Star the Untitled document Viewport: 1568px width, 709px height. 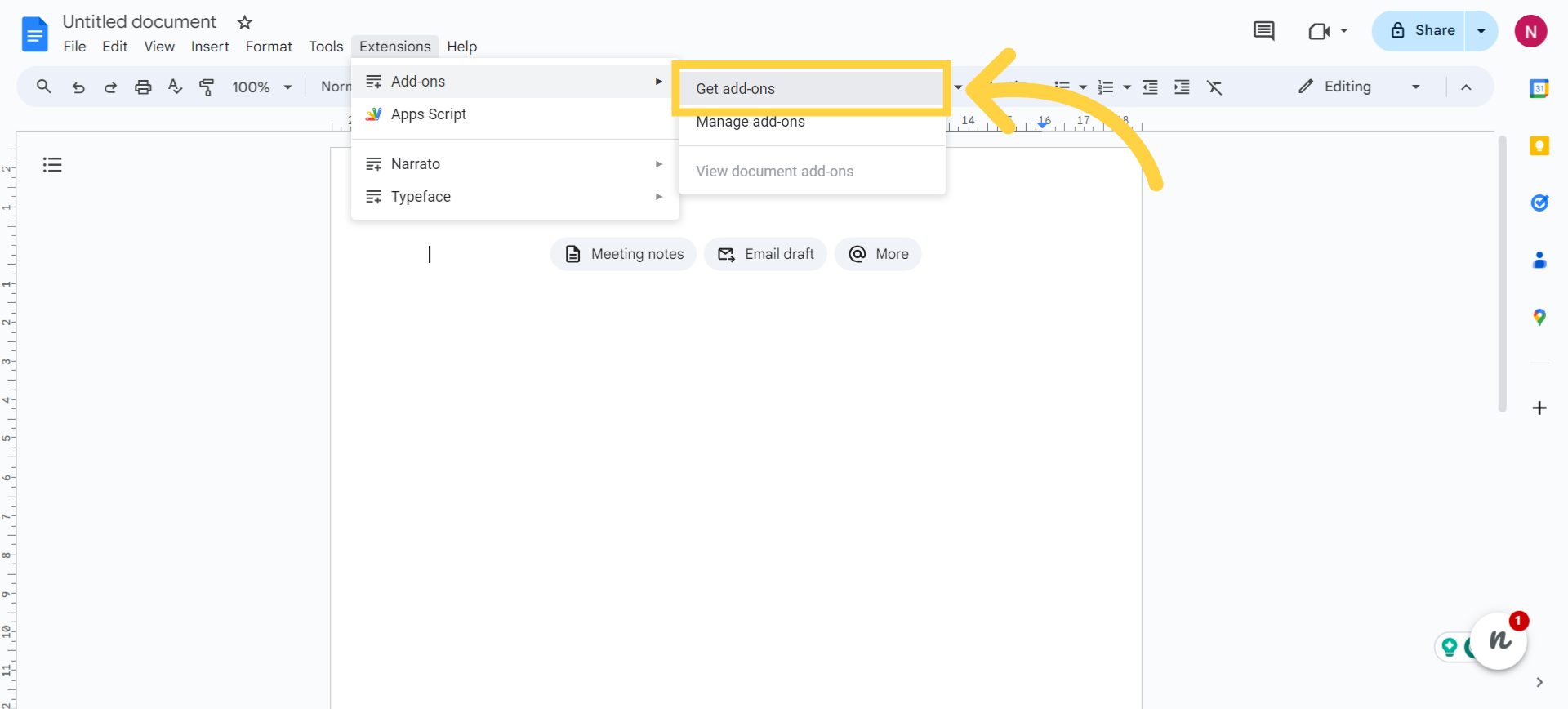tap(244, 22)
